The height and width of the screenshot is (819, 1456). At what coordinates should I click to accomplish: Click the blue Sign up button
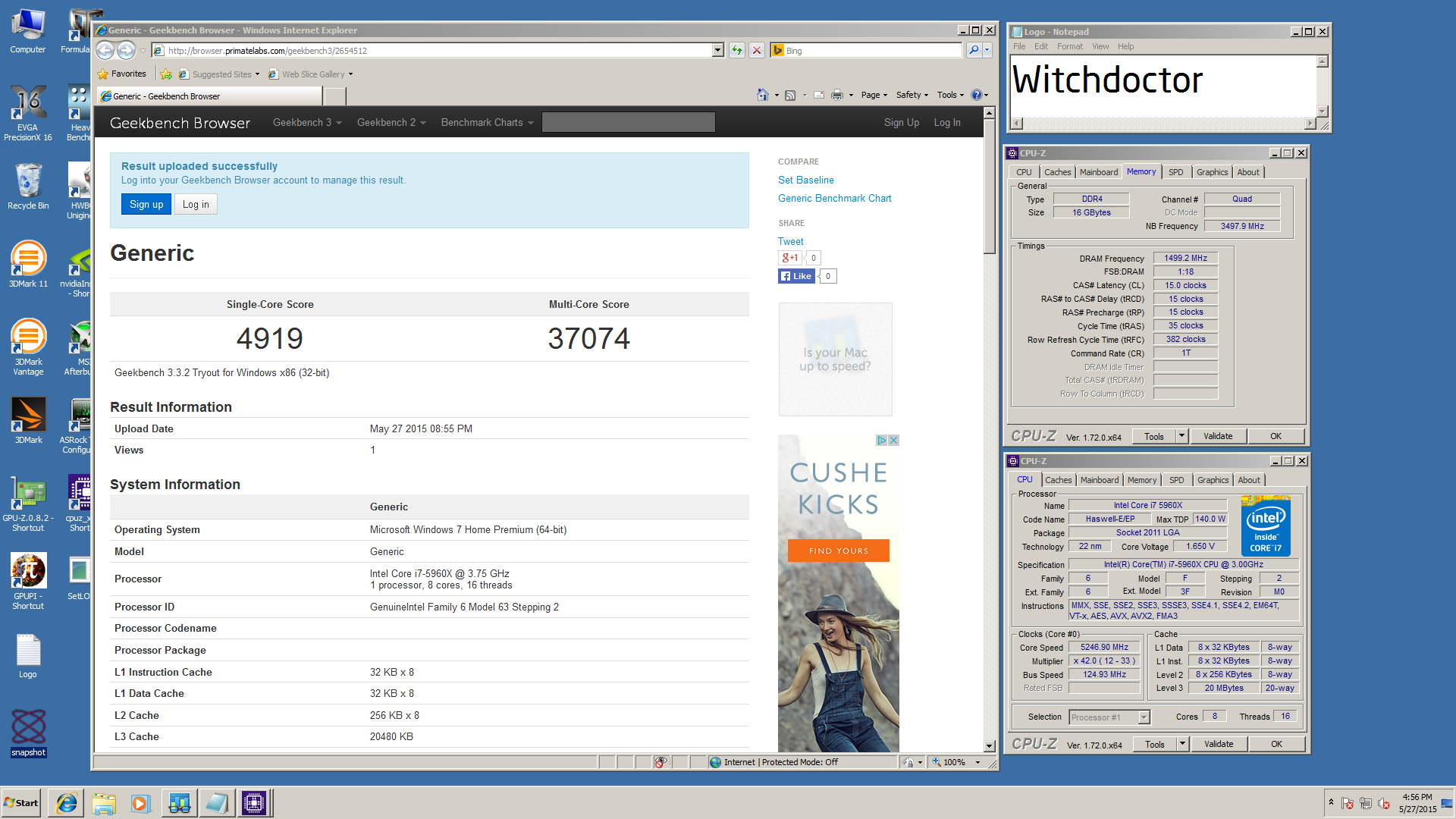(x=146, y=204)
